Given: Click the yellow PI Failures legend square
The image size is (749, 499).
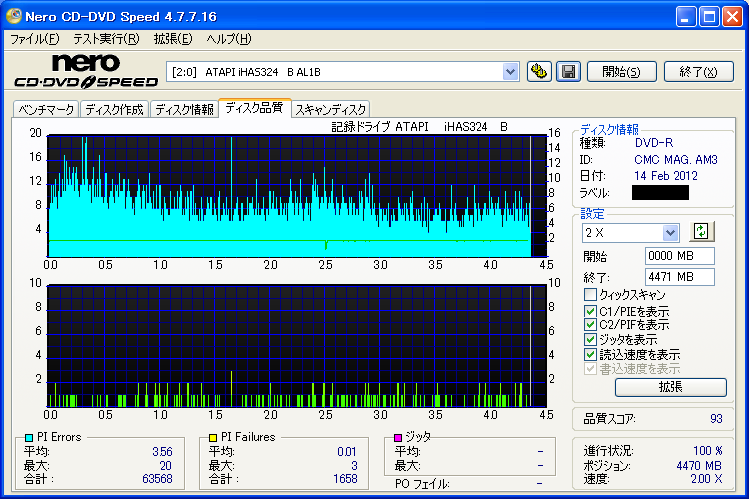Looking at the screenshot, I should coord(213,437).
